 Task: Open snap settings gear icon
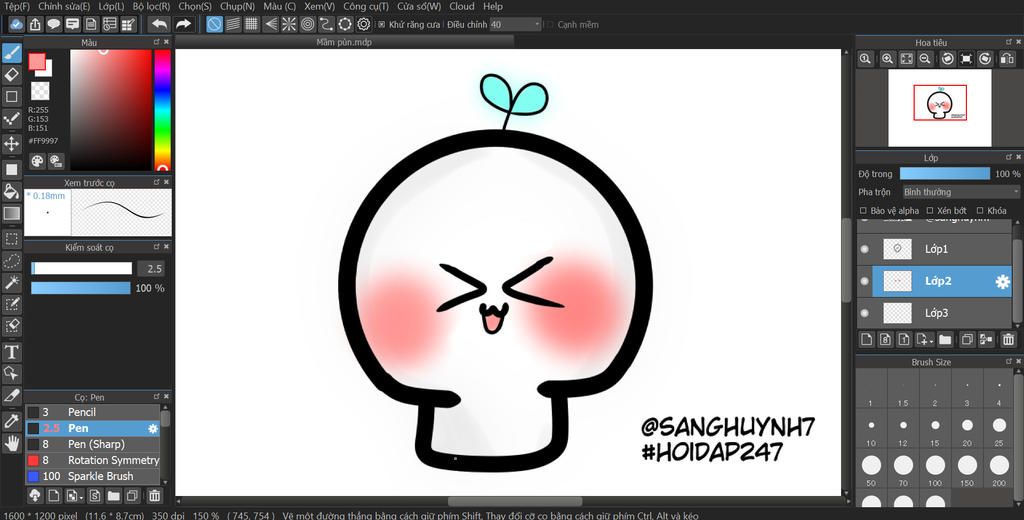pos(363,24)
